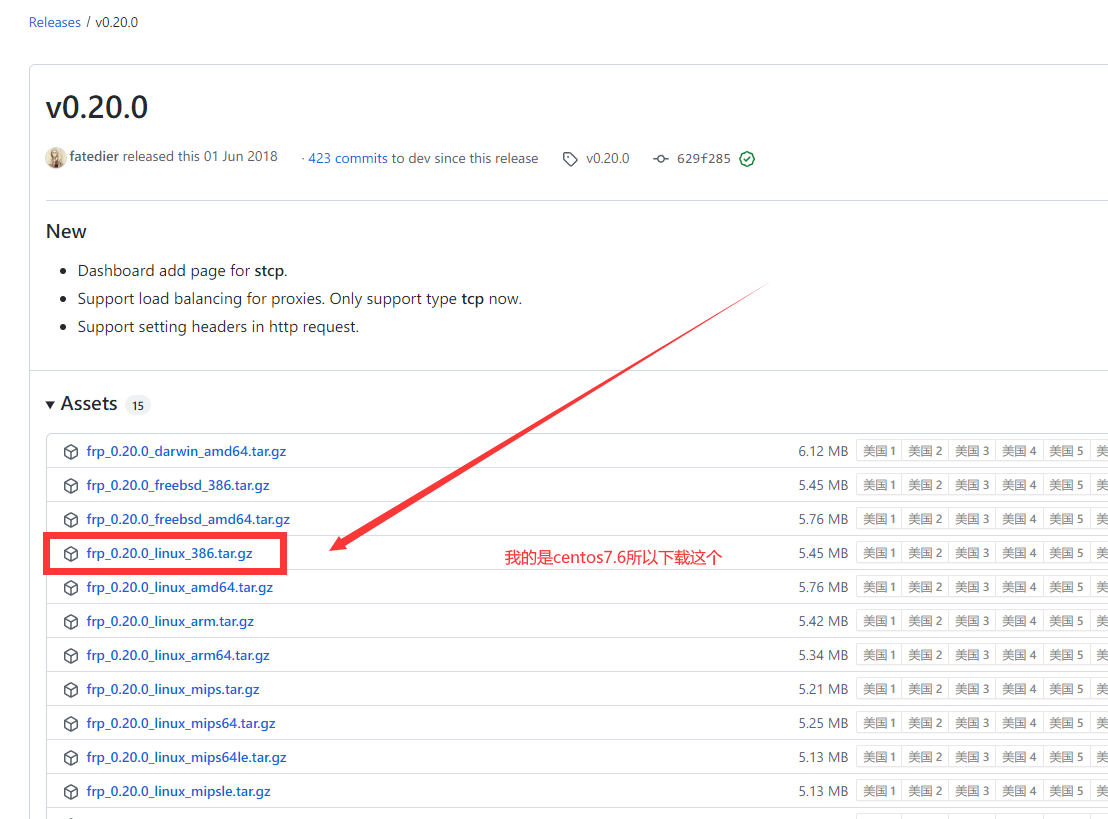This screenshot has height=819, width=1108.
Task: Download frp_0.20.0_linux_amd64.tar.gz
Action: [x=179, y=587]
